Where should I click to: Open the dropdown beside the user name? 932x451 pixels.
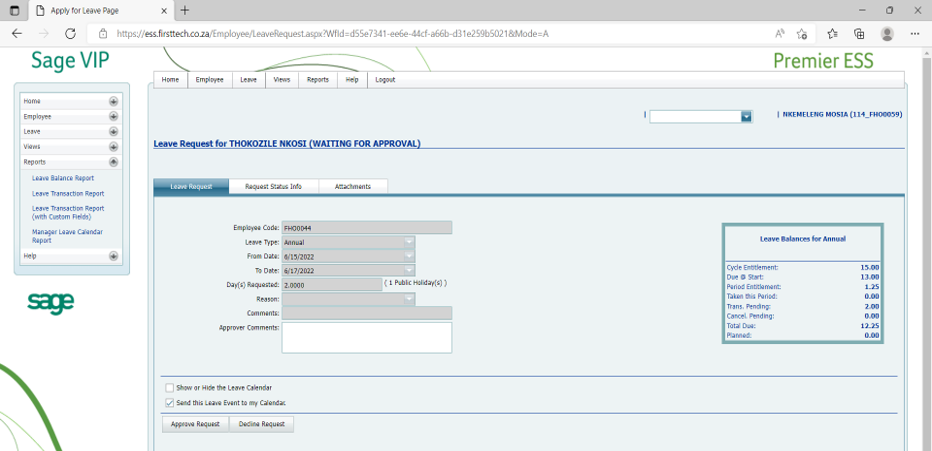[x=746, y=117]
